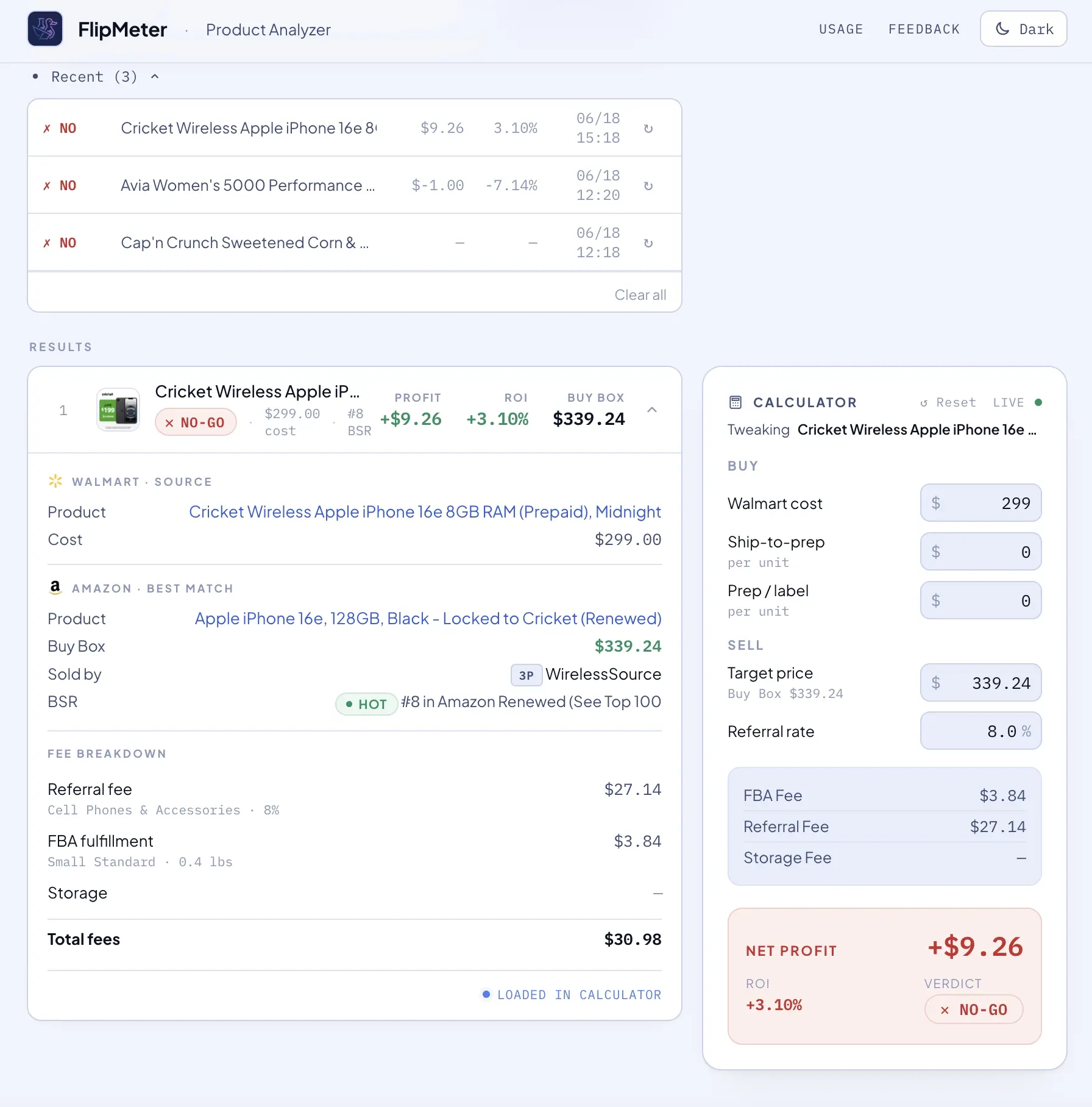Screen dimensions: 1092x1107
Task: Click the NO-GO badge on result card
Action: [196, 422]
